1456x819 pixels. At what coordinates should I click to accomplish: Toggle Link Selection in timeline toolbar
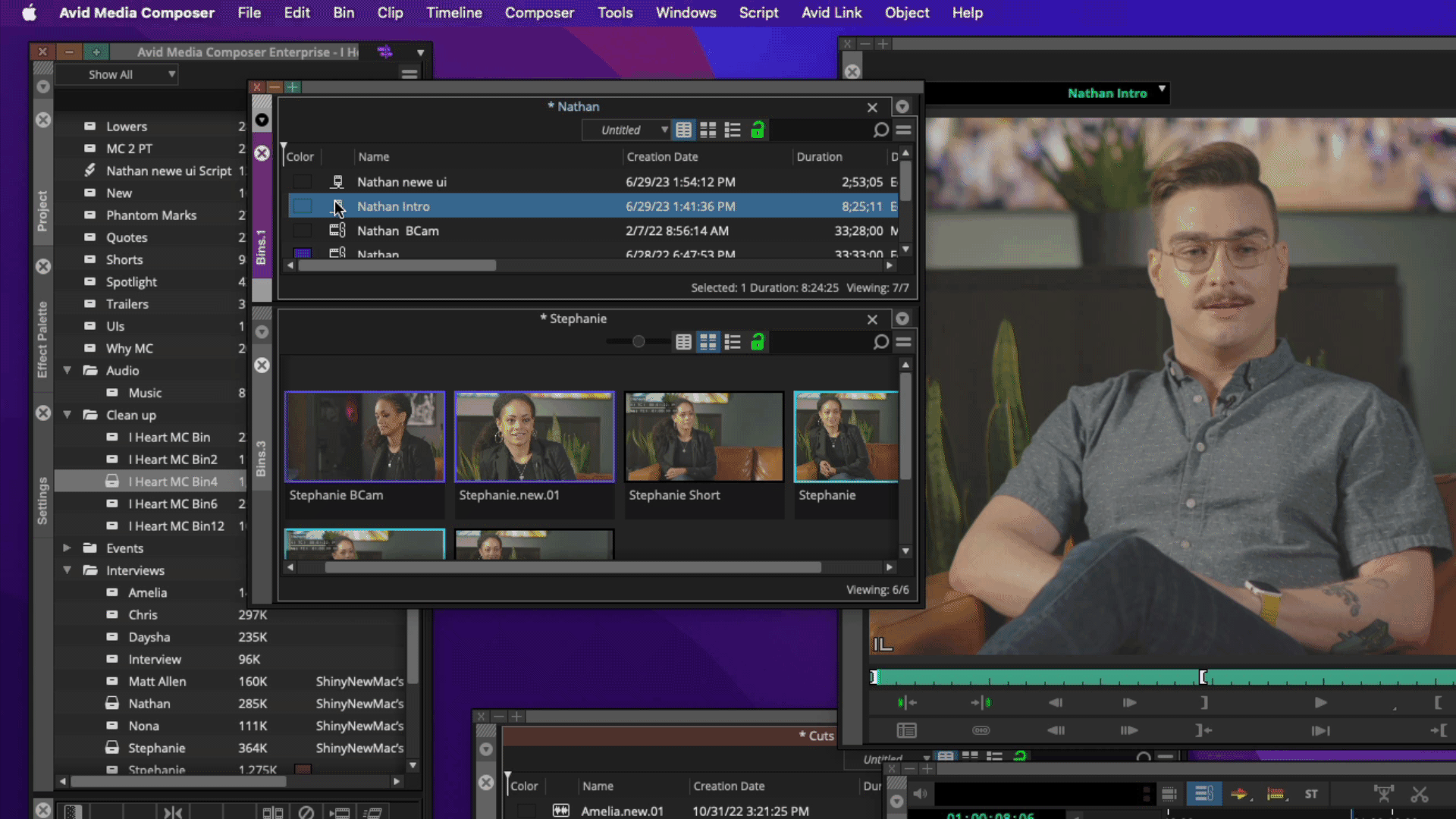(x=1203, y=794)
